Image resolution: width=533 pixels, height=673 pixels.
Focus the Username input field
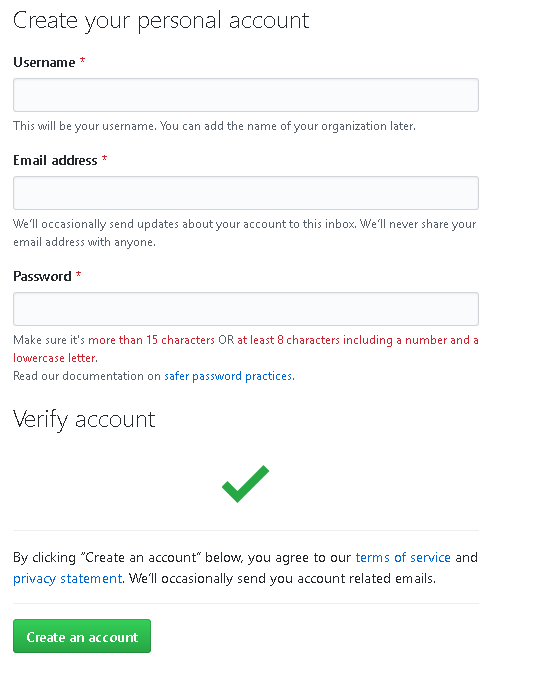point(246,95)
